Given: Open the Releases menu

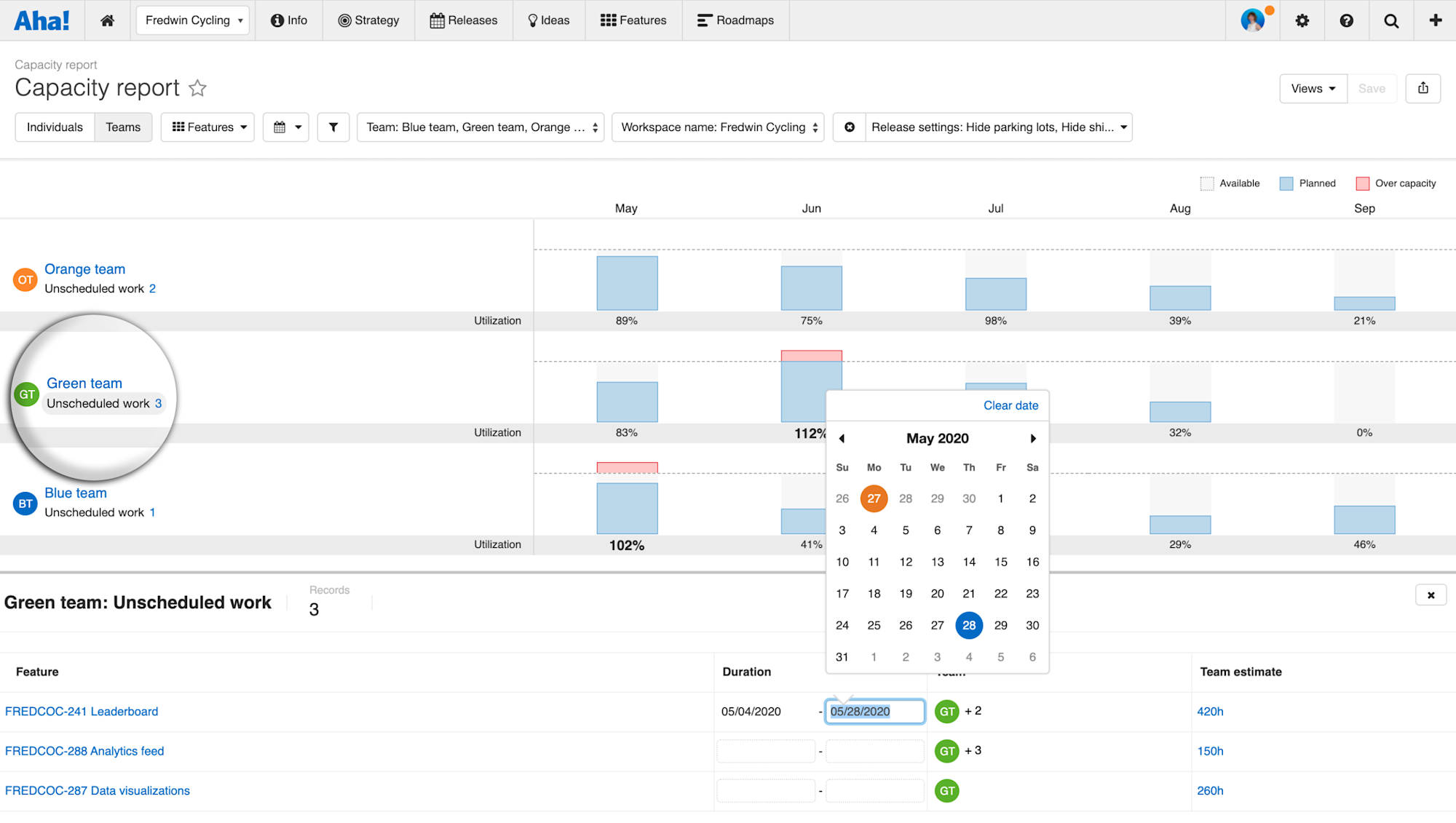Looking at the screenshot, I should click(464, 20).
